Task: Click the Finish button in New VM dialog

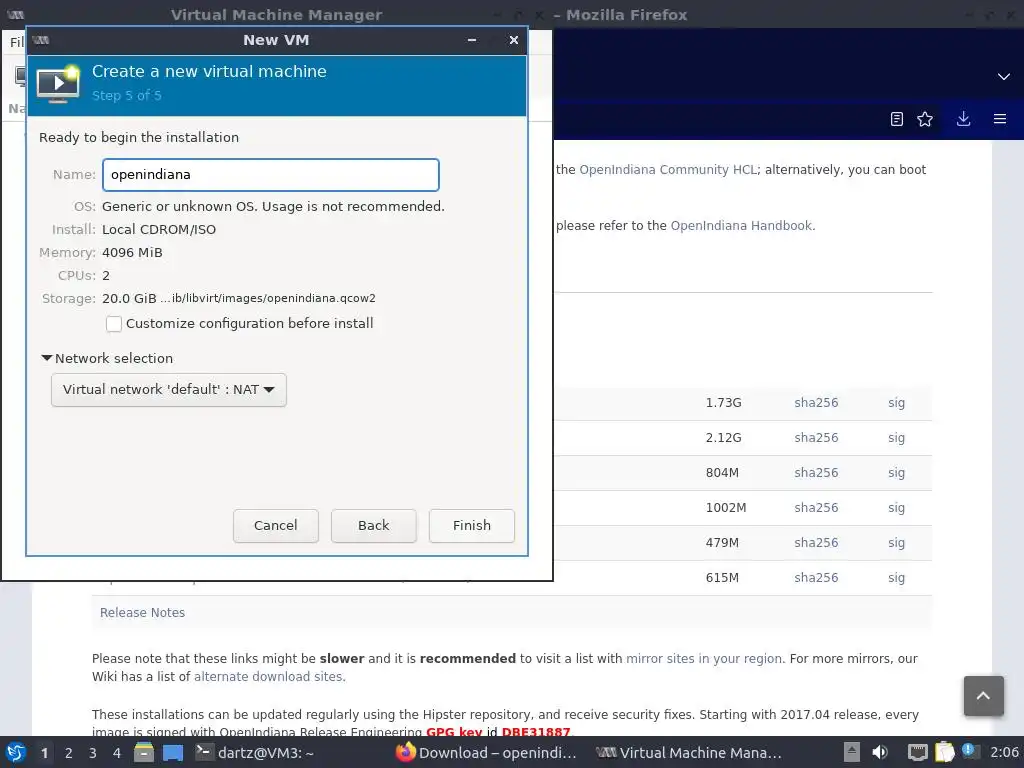Action: [472, 526]
